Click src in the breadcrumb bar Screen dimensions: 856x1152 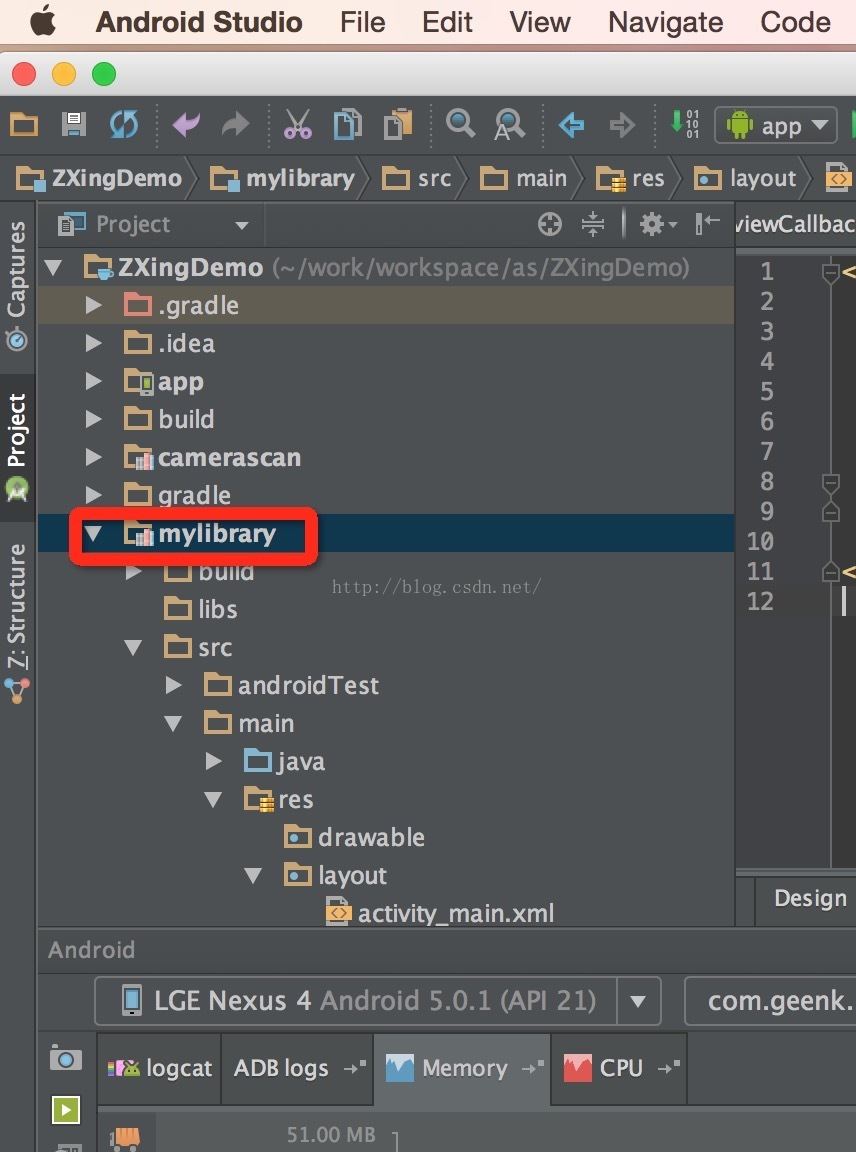[x=417, y=178]
